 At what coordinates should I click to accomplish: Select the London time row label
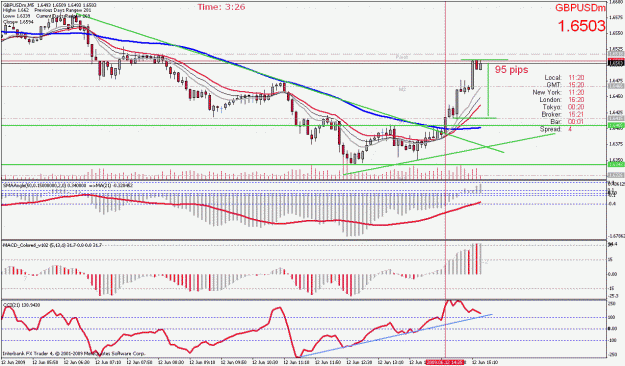click(x=550, y=100)
